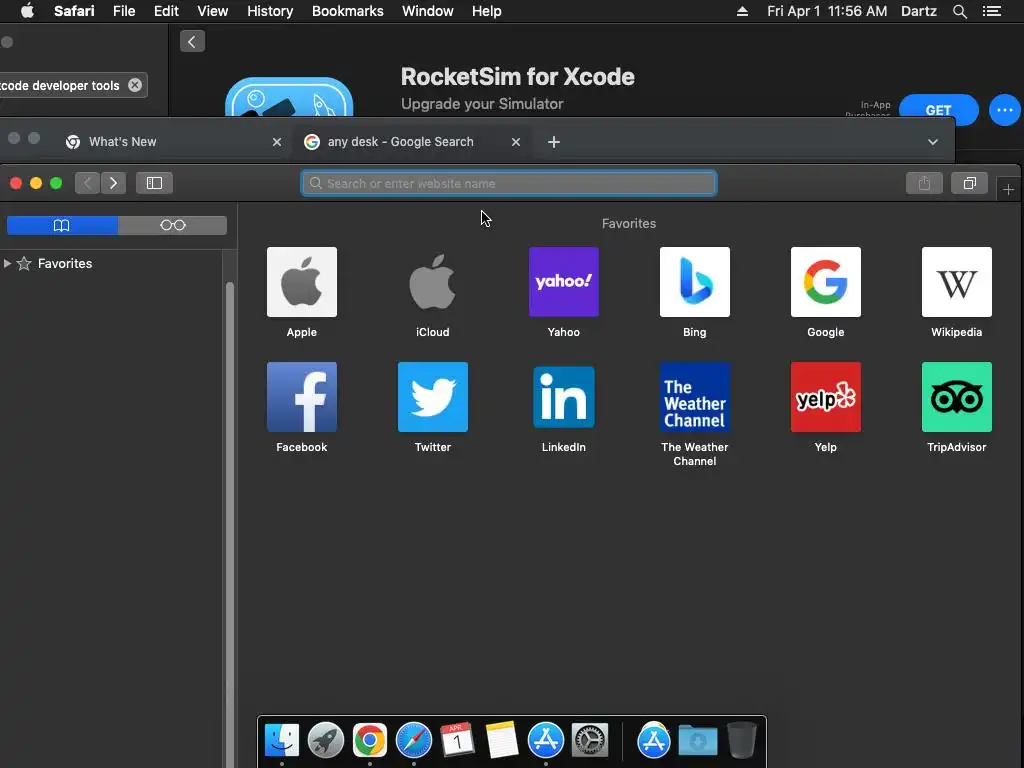This screenshot has height=768, width=1024.
Task: Open the History menu
Action: coord(270,11)
